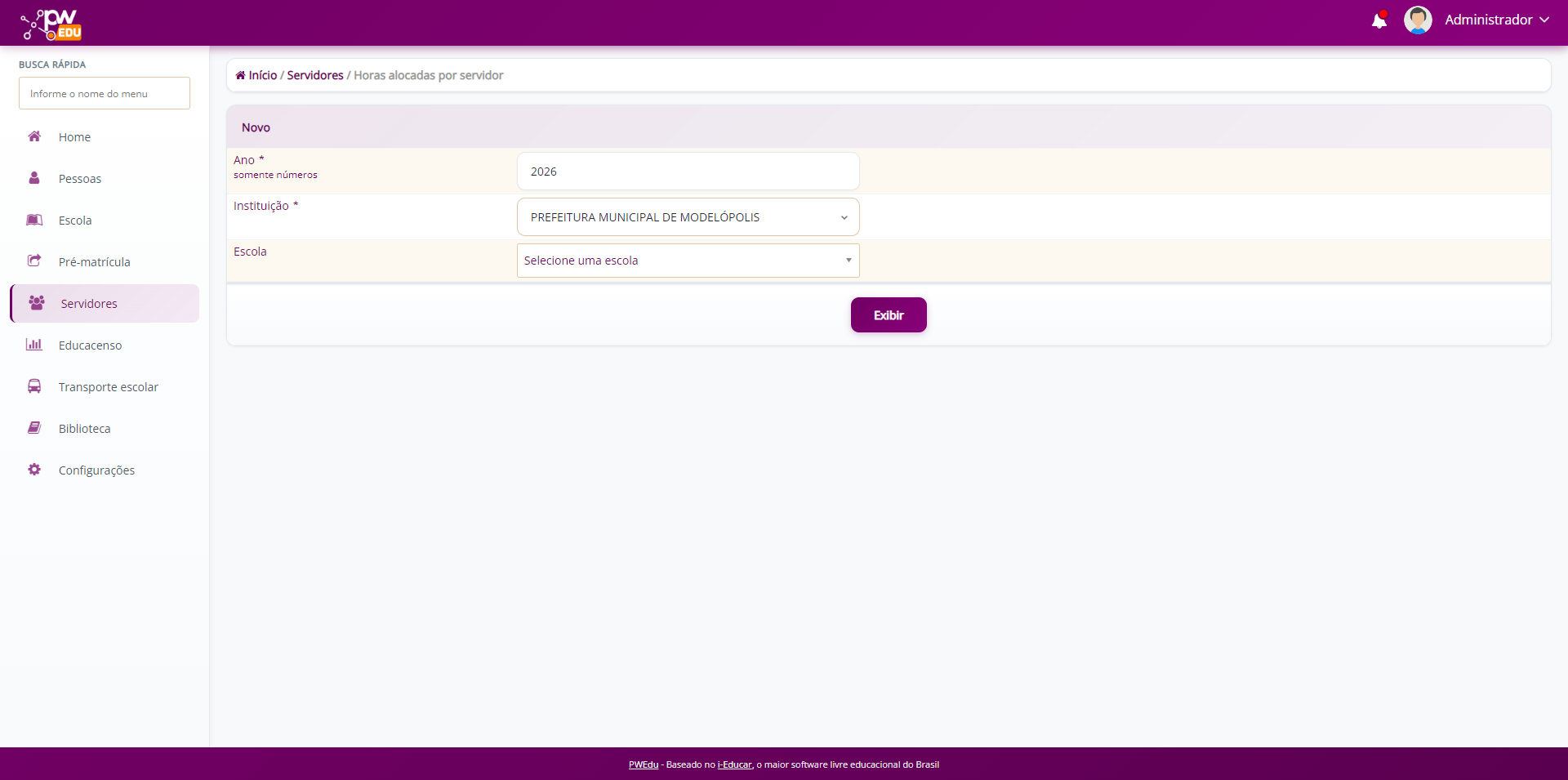1568x780 pixels.
Task: Click the PW EDU logo
Action: (52, 25)
